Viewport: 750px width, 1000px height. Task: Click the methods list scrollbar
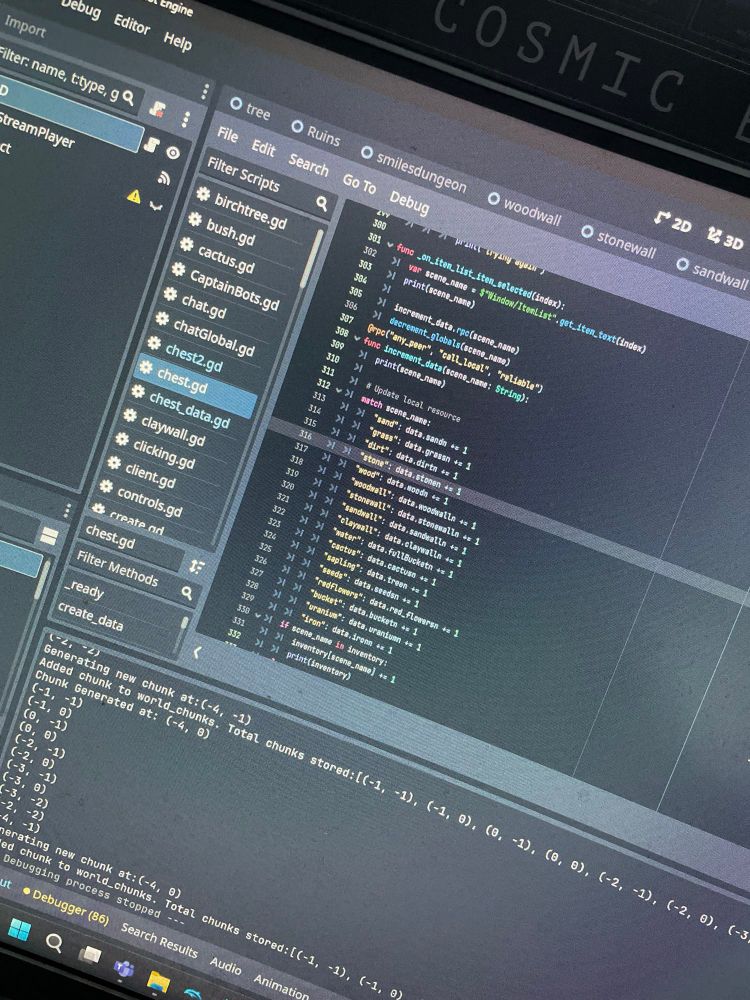coord(185,624)
